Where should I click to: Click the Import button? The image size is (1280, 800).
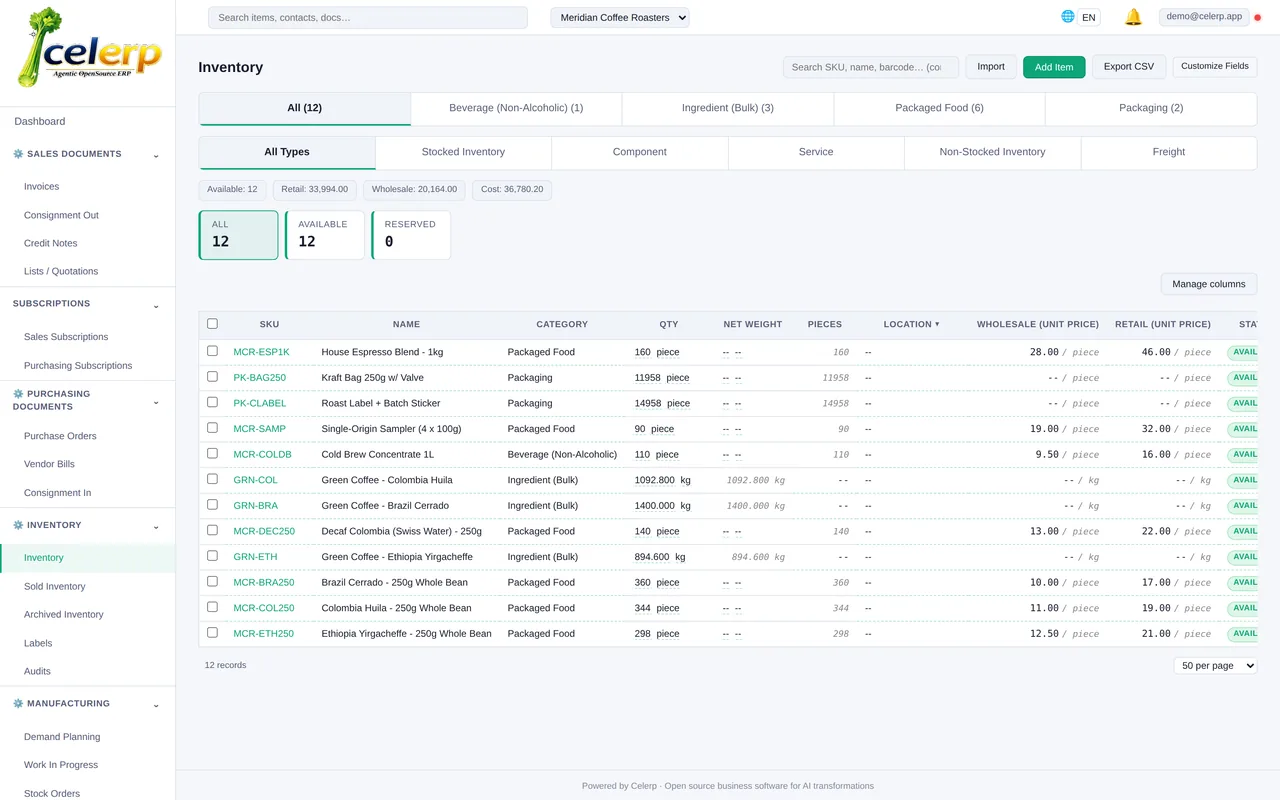[x=991, y=67]
